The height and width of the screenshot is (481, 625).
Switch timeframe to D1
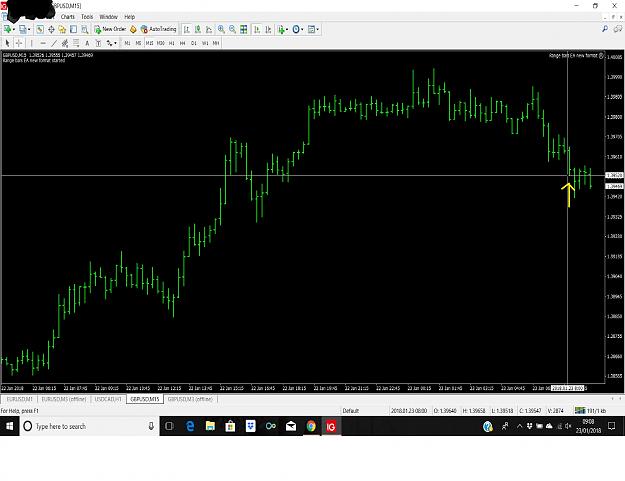click(194, 43)
